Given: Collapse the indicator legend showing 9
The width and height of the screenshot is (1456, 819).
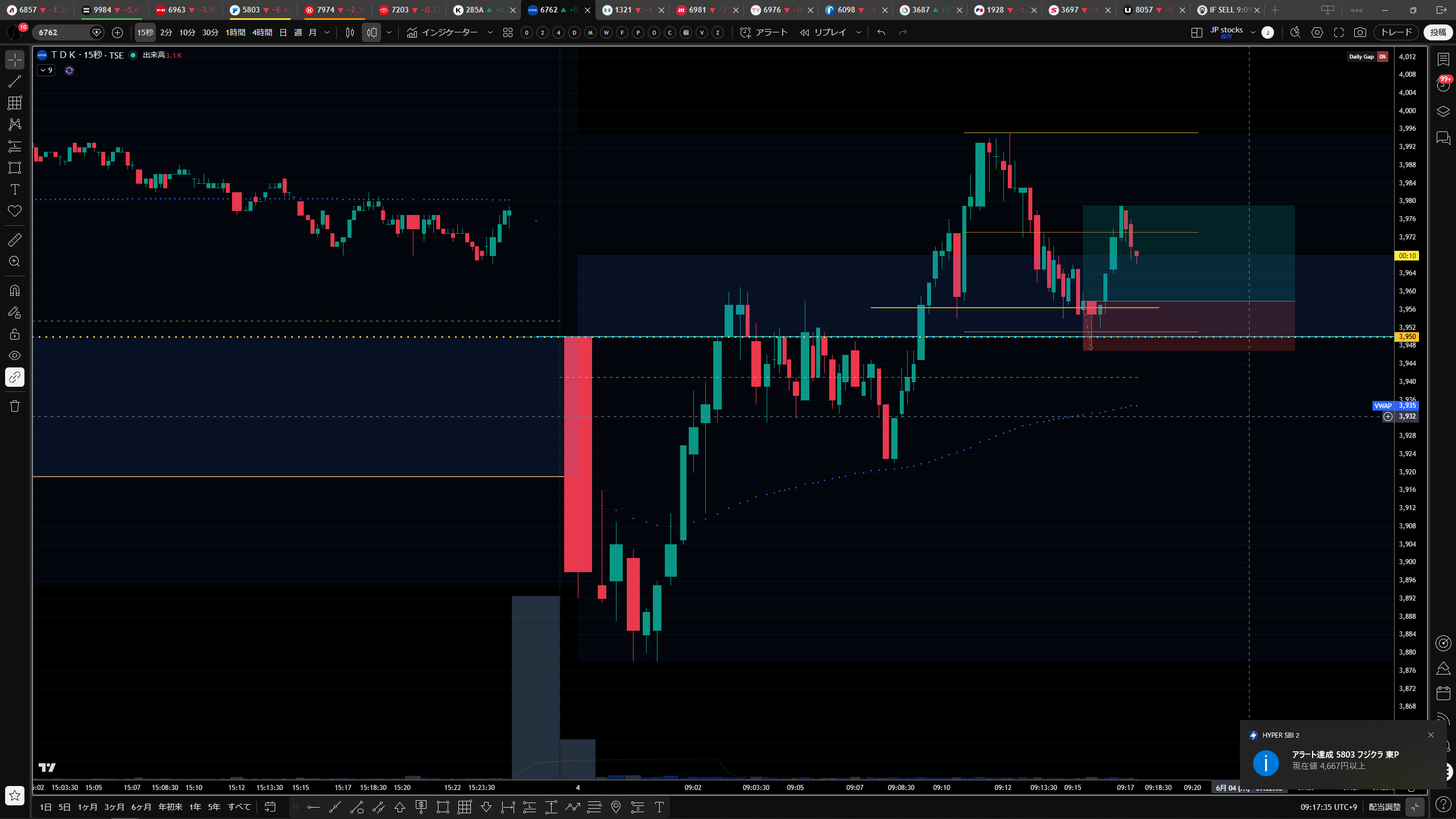Looking at the screenshot, I should [x=46, y=71].
